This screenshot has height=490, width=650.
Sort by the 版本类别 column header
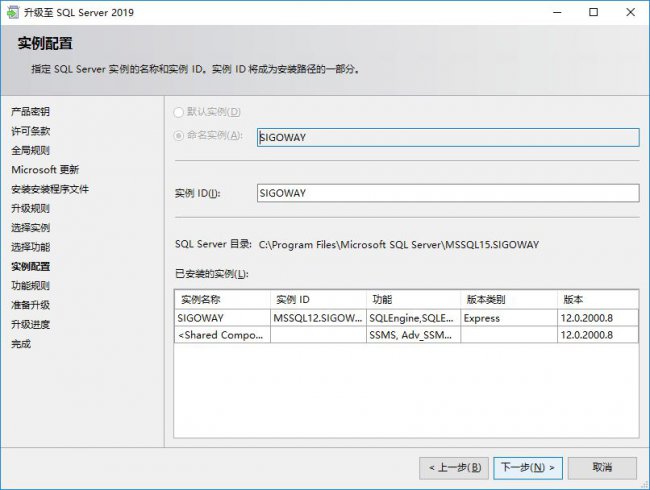(x=509, y=299)
